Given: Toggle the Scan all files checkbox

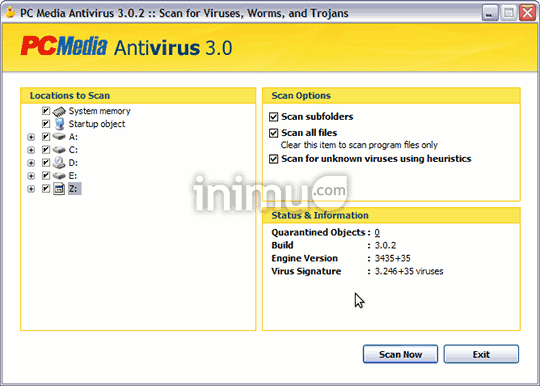Looking at the screenshot, I should pos(273,133).
